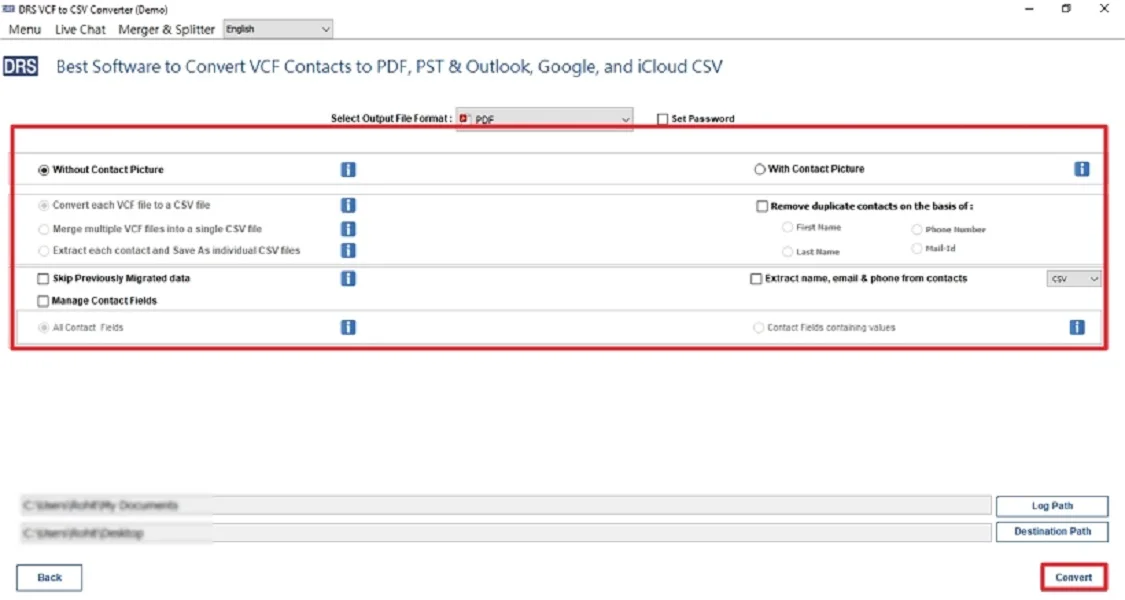Click info icon beside All Contact Fields

(x=348, y=327)
